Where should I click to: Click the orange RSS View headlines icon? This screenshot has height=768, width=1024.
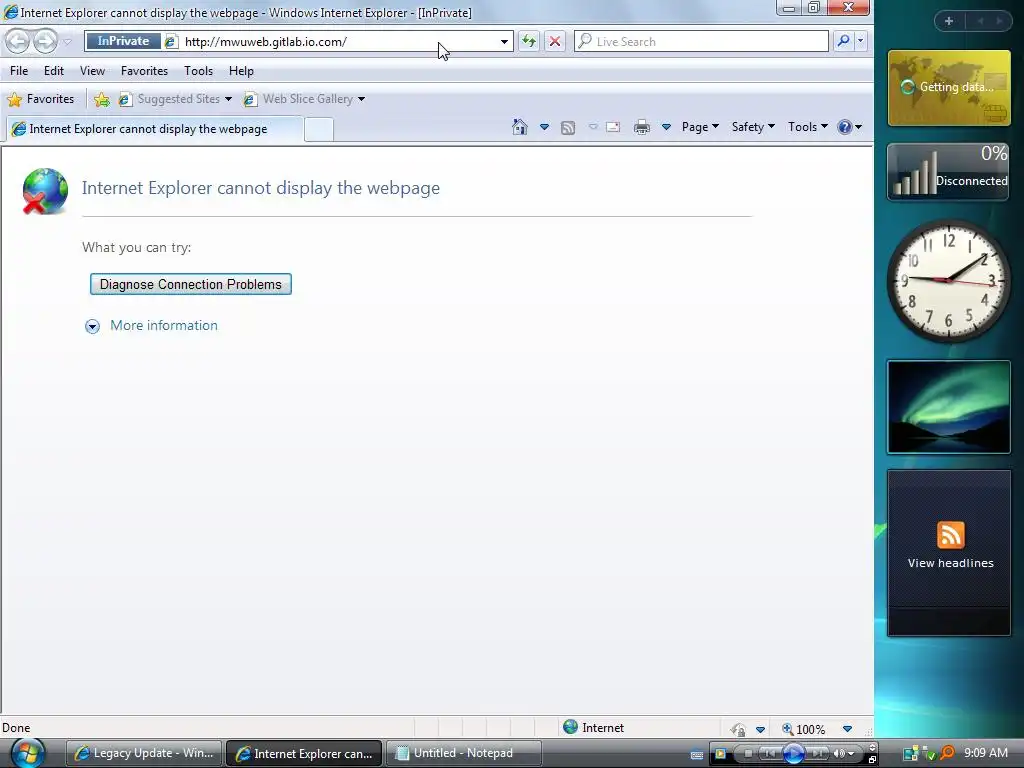(x=950, y=535)
